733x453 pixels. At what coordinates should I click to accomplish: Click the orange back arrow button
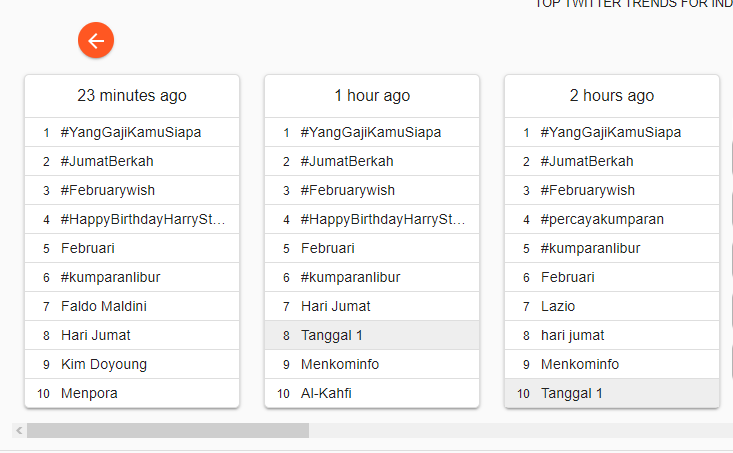pyautogui.click(x=96, y=41)
